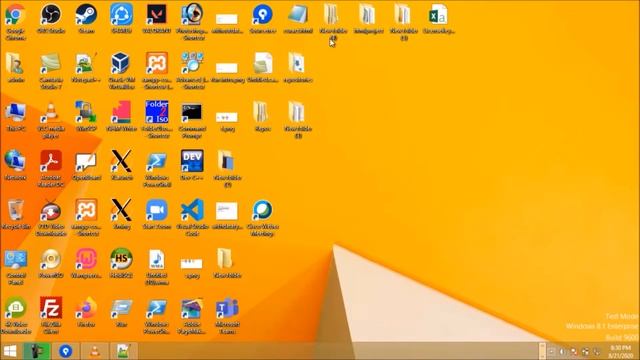Open the Dev-C++ shortcut
Image resolution: width=640 pixels, height=360 pixels.
[192, 165]
